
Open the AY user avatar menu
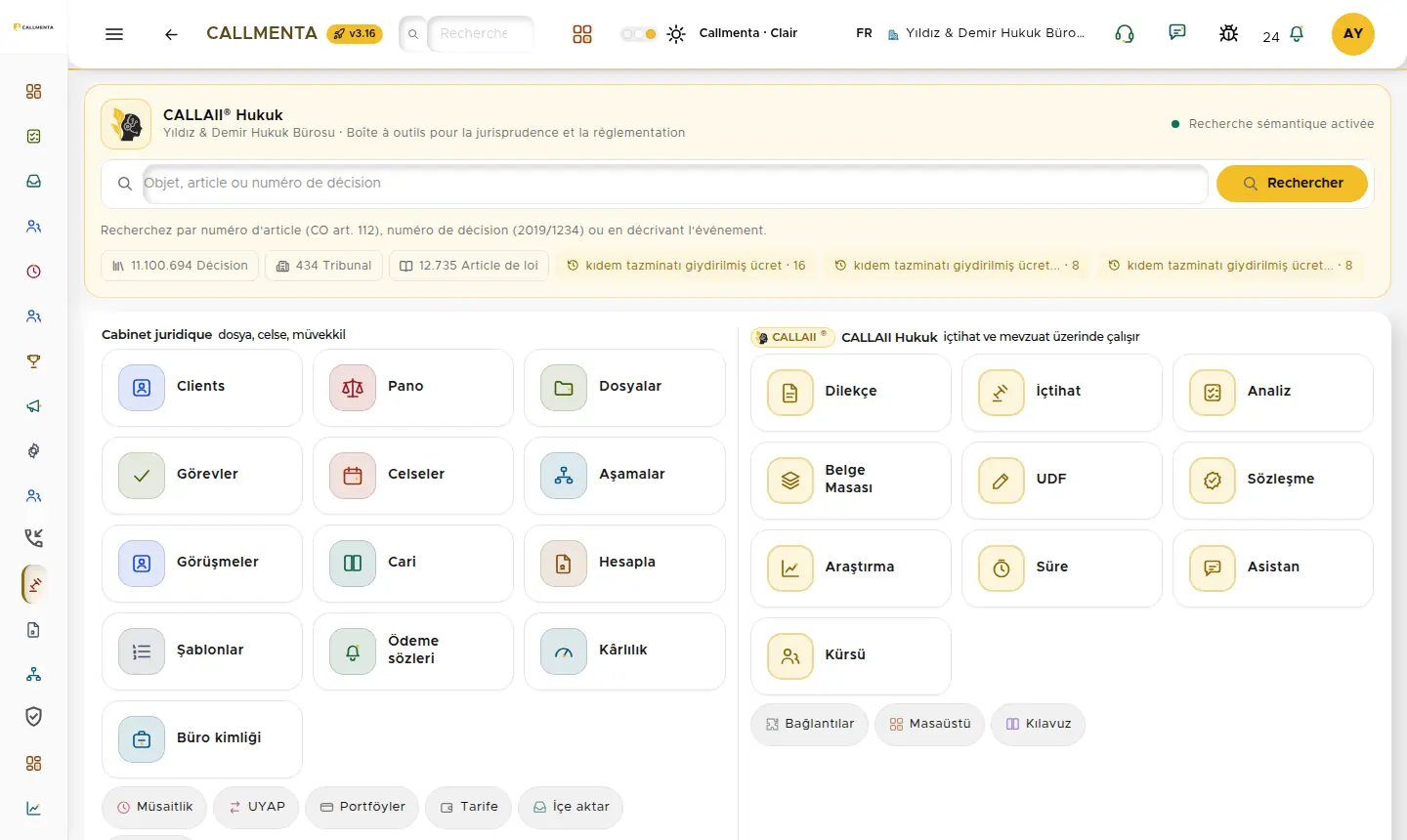tap(1353, 34)
